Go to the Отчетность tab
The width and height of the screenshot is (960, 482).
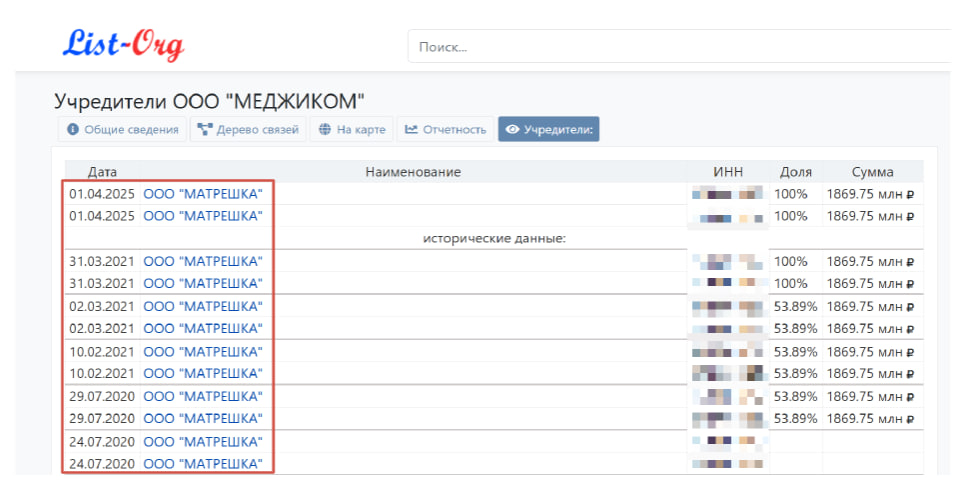pyautogui.click(x=445, y=130)
